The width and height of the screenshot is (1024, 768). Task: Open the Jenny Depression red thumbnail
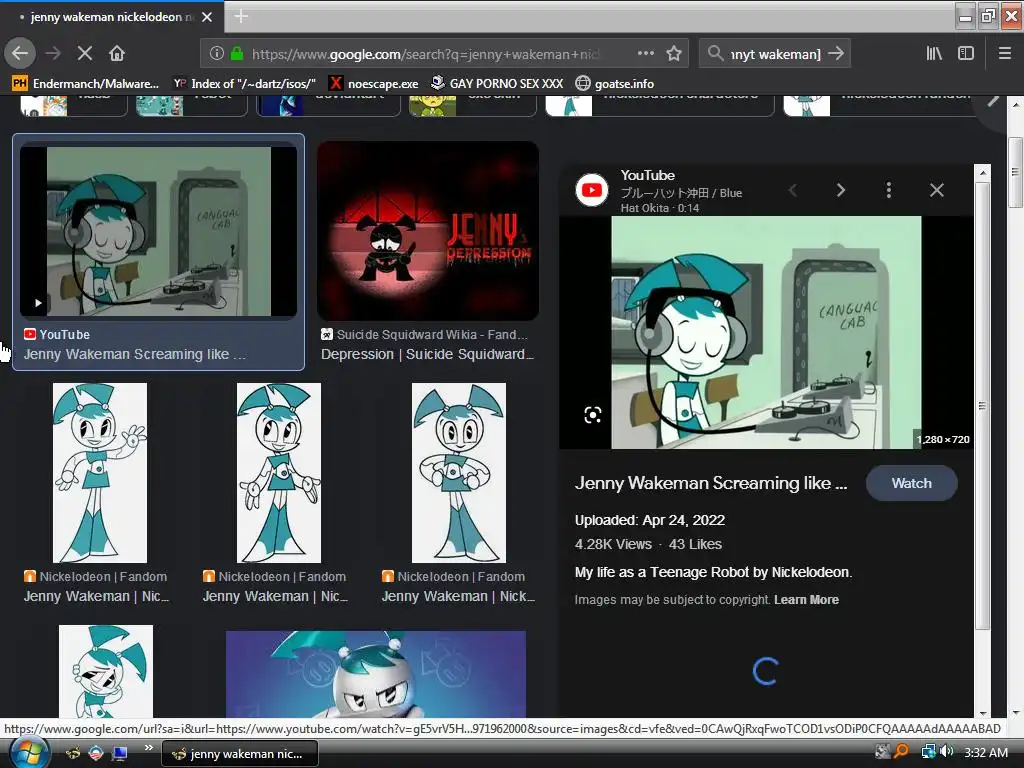(x=428, y=231)
